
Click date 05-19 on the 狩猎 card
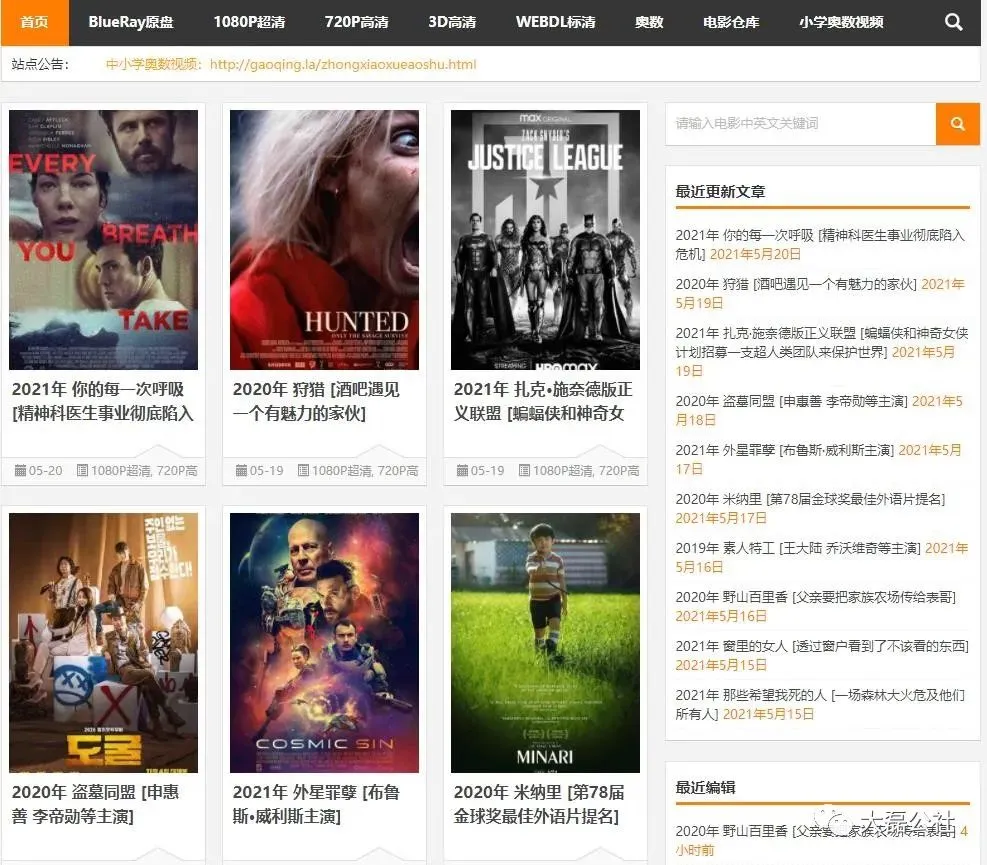pyautogui.click(x=266, y=470)
